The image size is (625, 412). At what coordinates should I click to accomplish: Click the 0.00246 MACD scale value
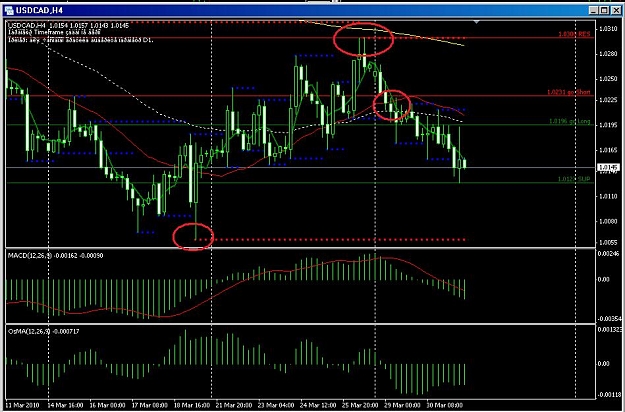[x=608, y=253]
